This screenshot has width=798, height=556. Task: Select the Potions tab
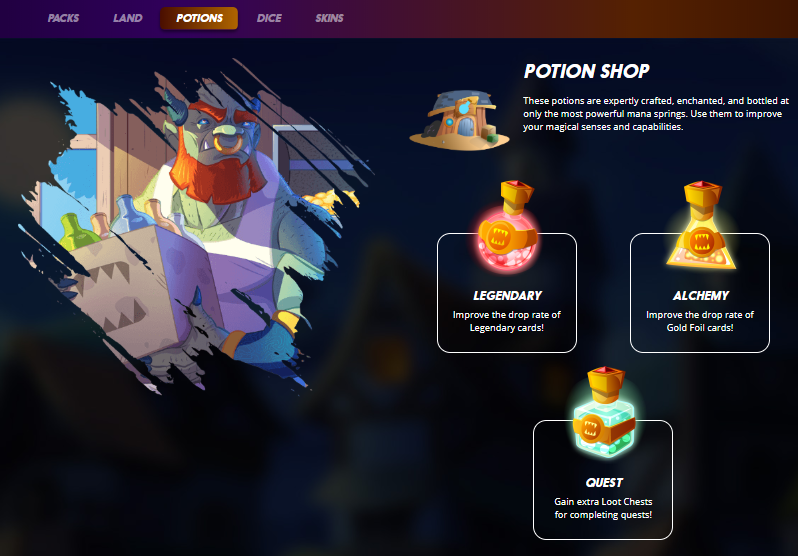199,18
